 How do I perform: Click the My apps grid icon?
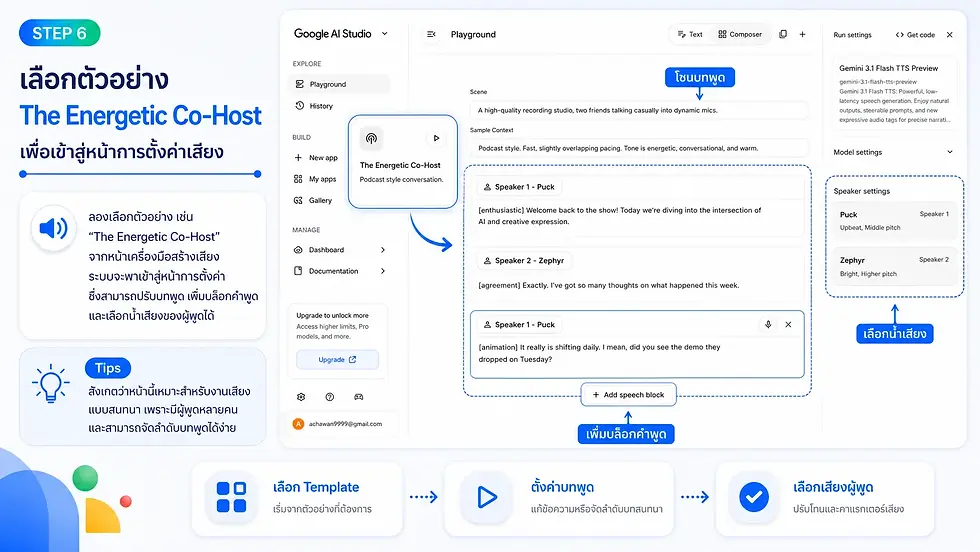point(298,179)
